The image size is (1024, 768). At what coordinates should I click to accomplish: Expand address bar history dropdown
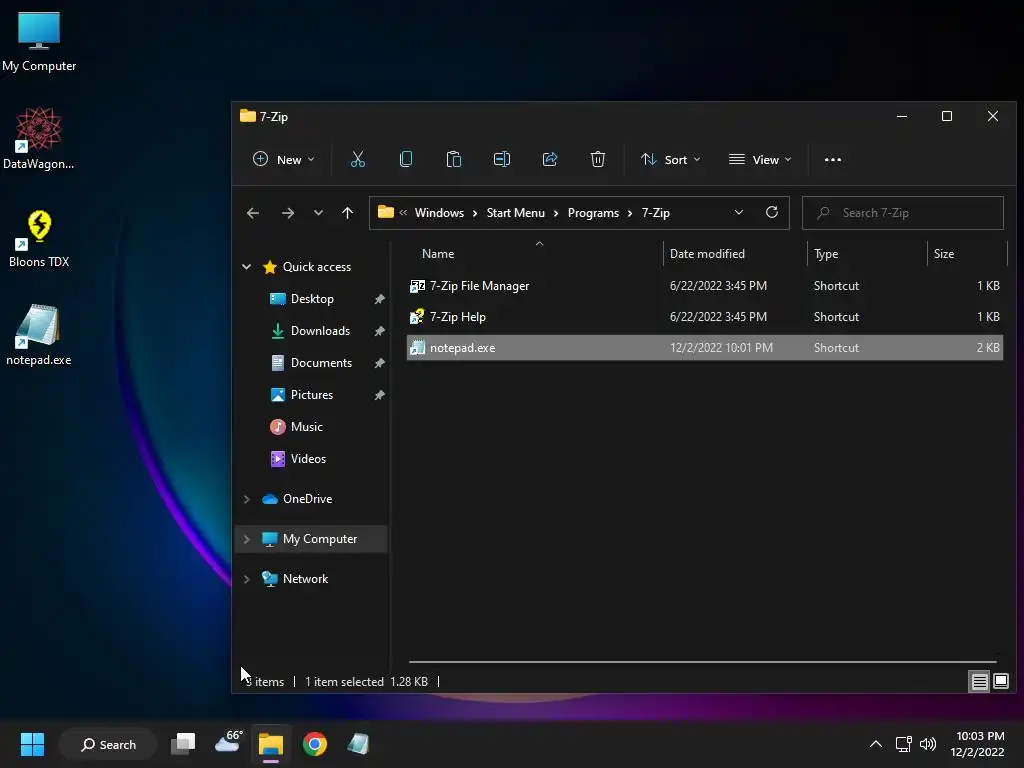[739, 212]
